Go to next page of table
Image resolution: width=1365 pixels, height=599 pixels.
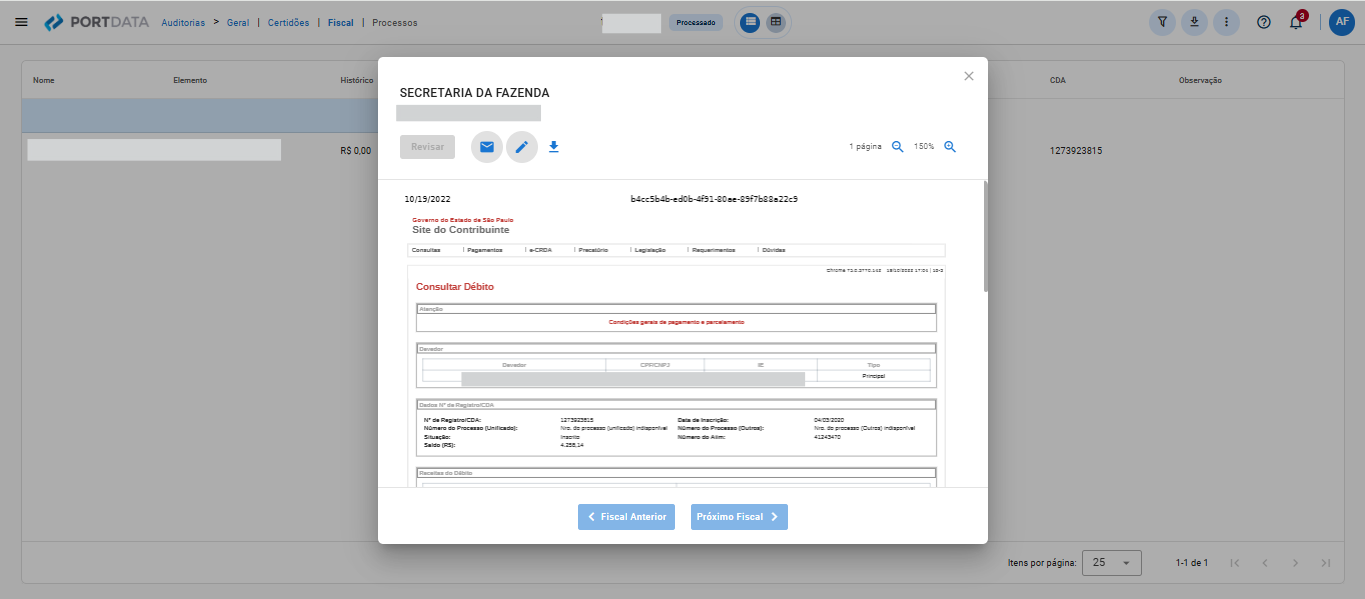(1295, 563)
